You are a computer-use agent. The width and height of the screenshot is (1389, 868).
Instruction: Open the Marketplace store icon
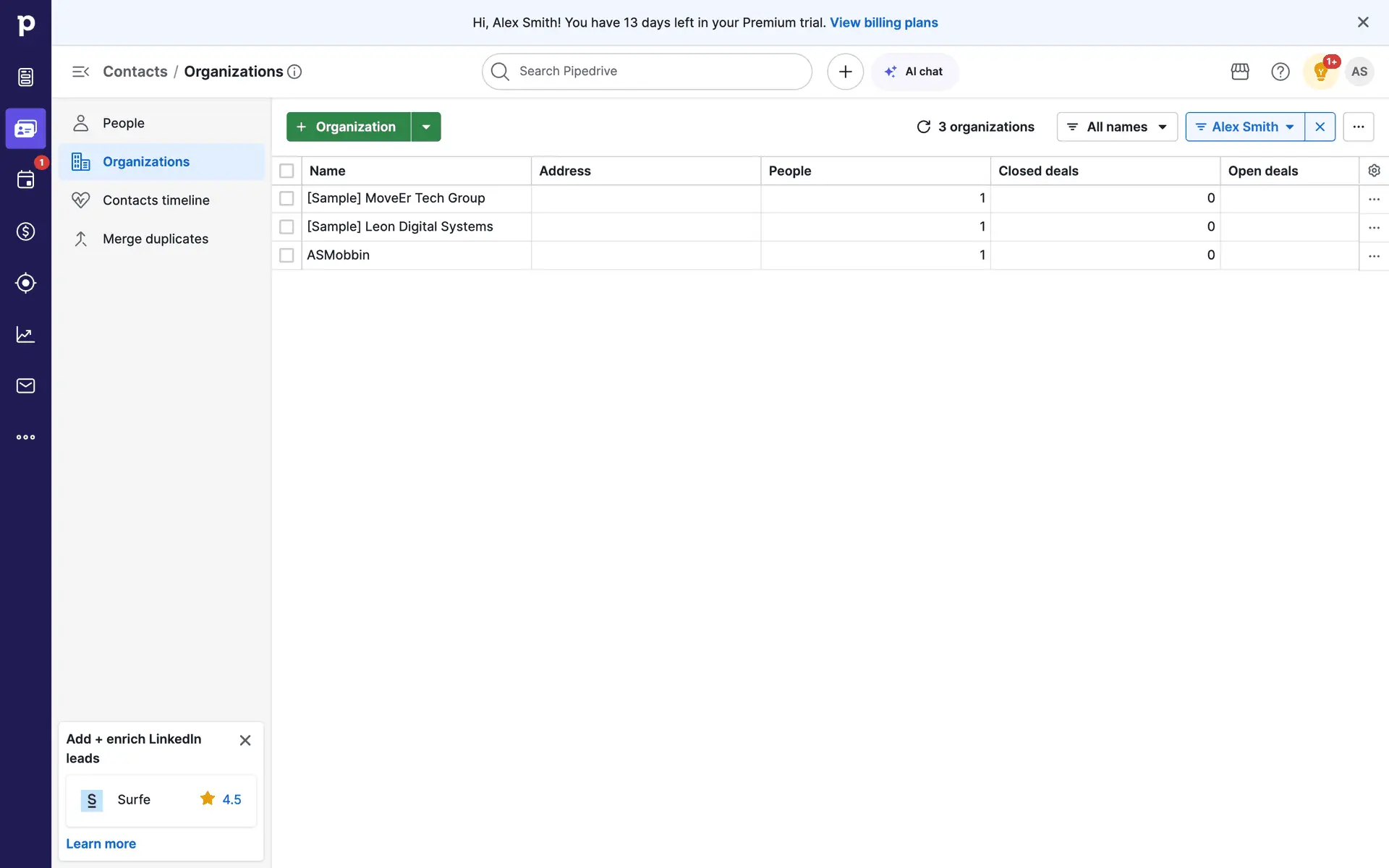(1240, 72)
